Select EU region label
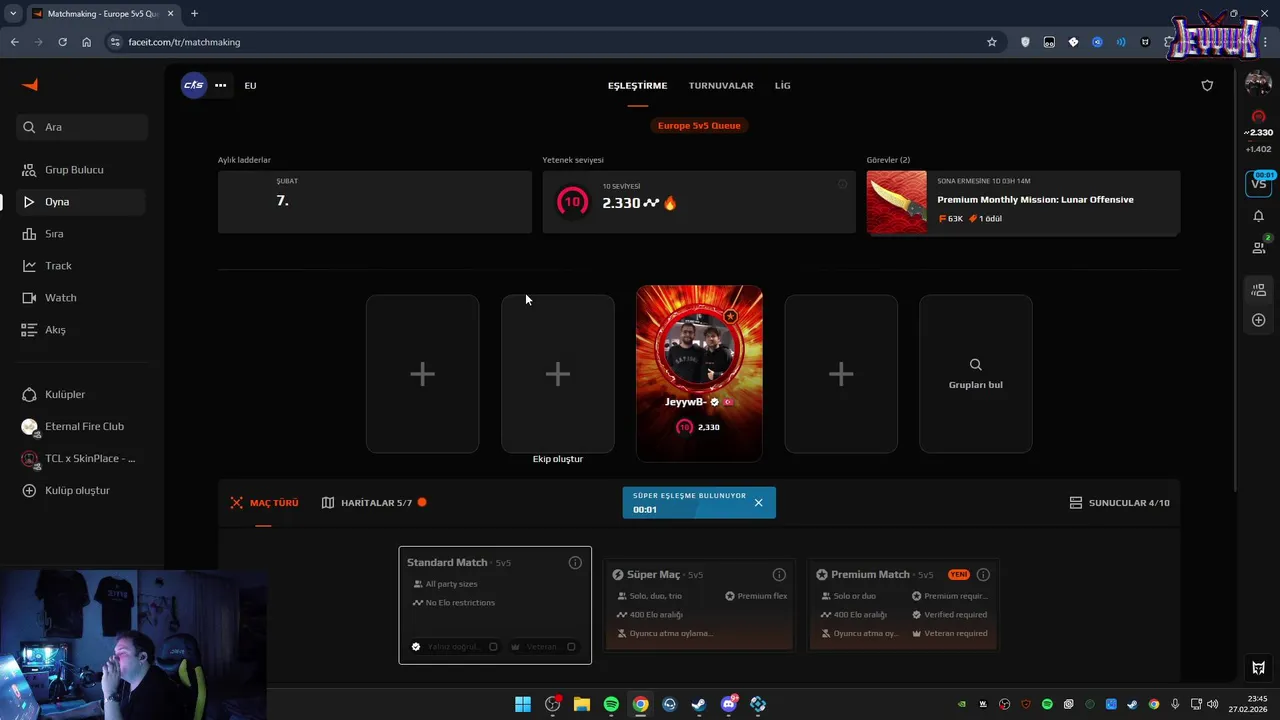1280x720 pixels. click(250, 85)
